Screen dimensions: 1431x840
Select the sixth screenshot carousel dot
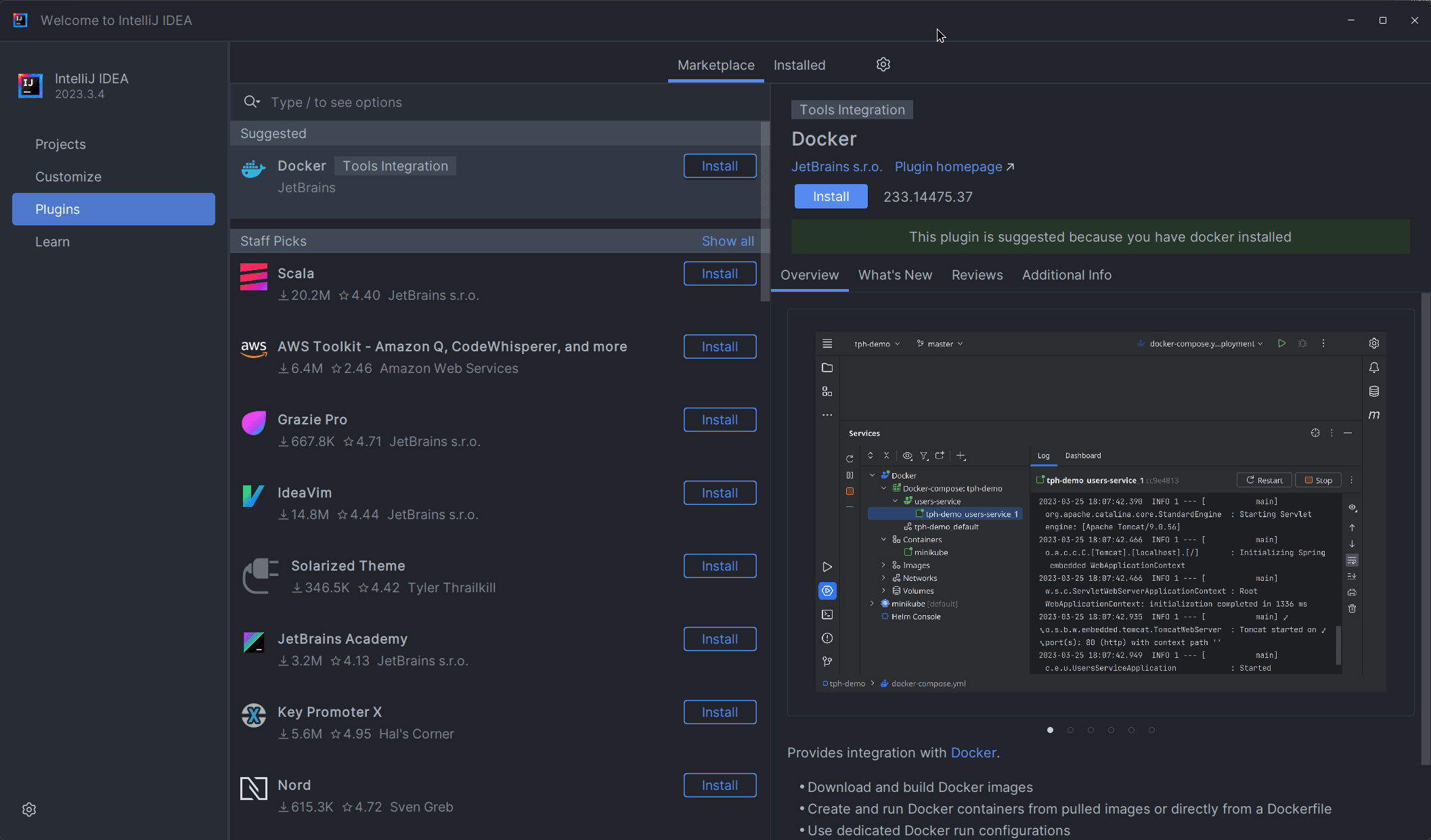1151,730
